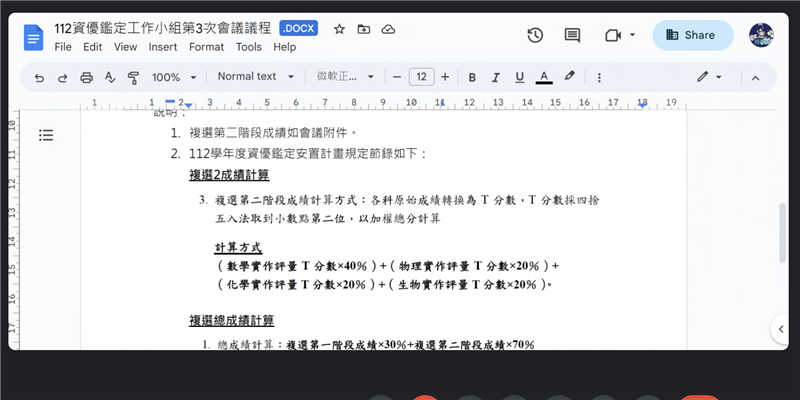The width and height of the screenshot is (800, 400).
Task: Increase font size with the plus button
Action: pos(445,77)
